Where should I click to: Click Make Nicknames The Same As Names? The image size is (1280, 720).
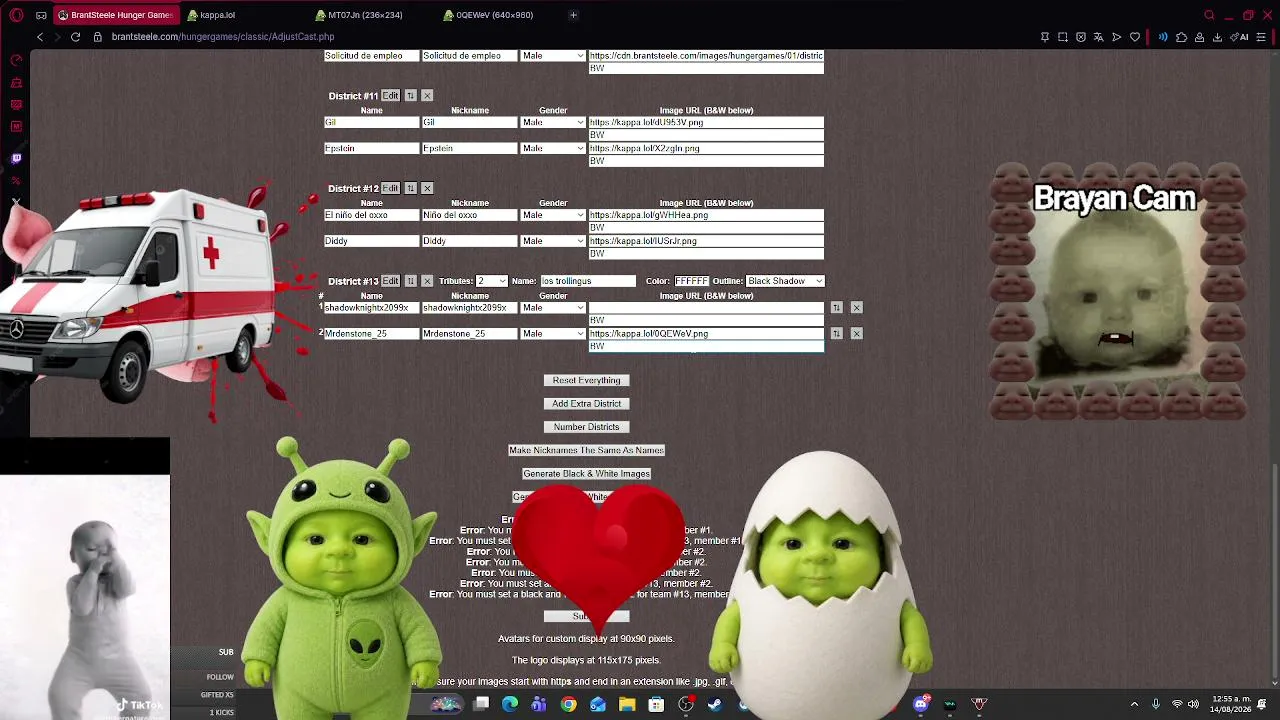coord(587,451)
